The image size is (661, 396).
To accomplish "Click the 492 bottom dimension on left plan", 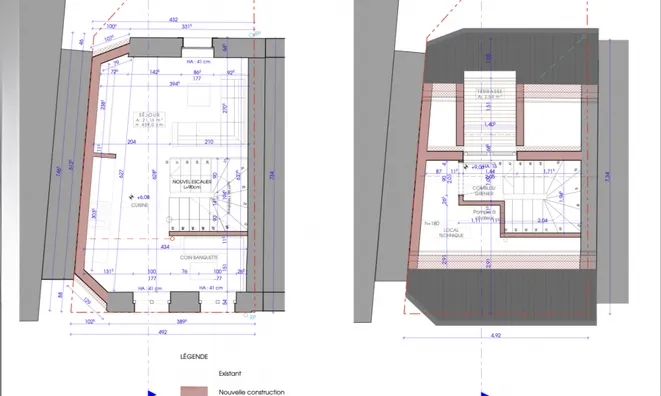I will click(x=163, y=332).
